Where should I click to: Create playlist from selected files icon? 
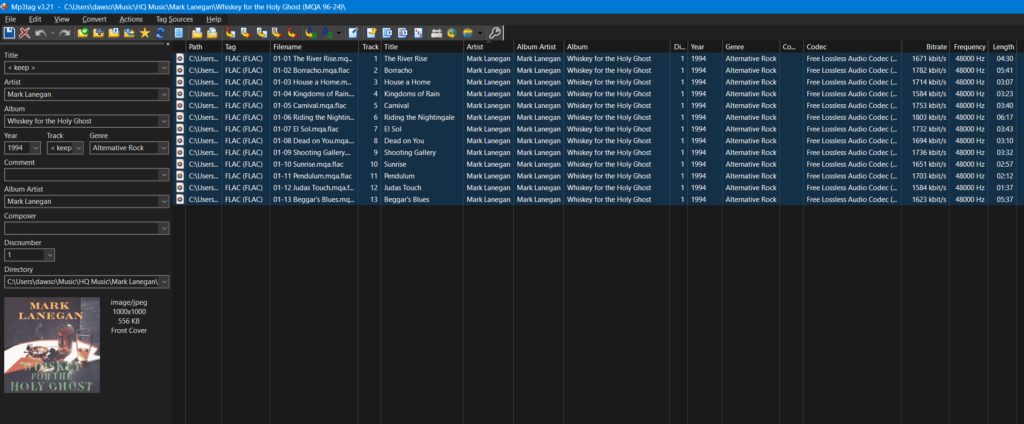(x=212, y=33)
